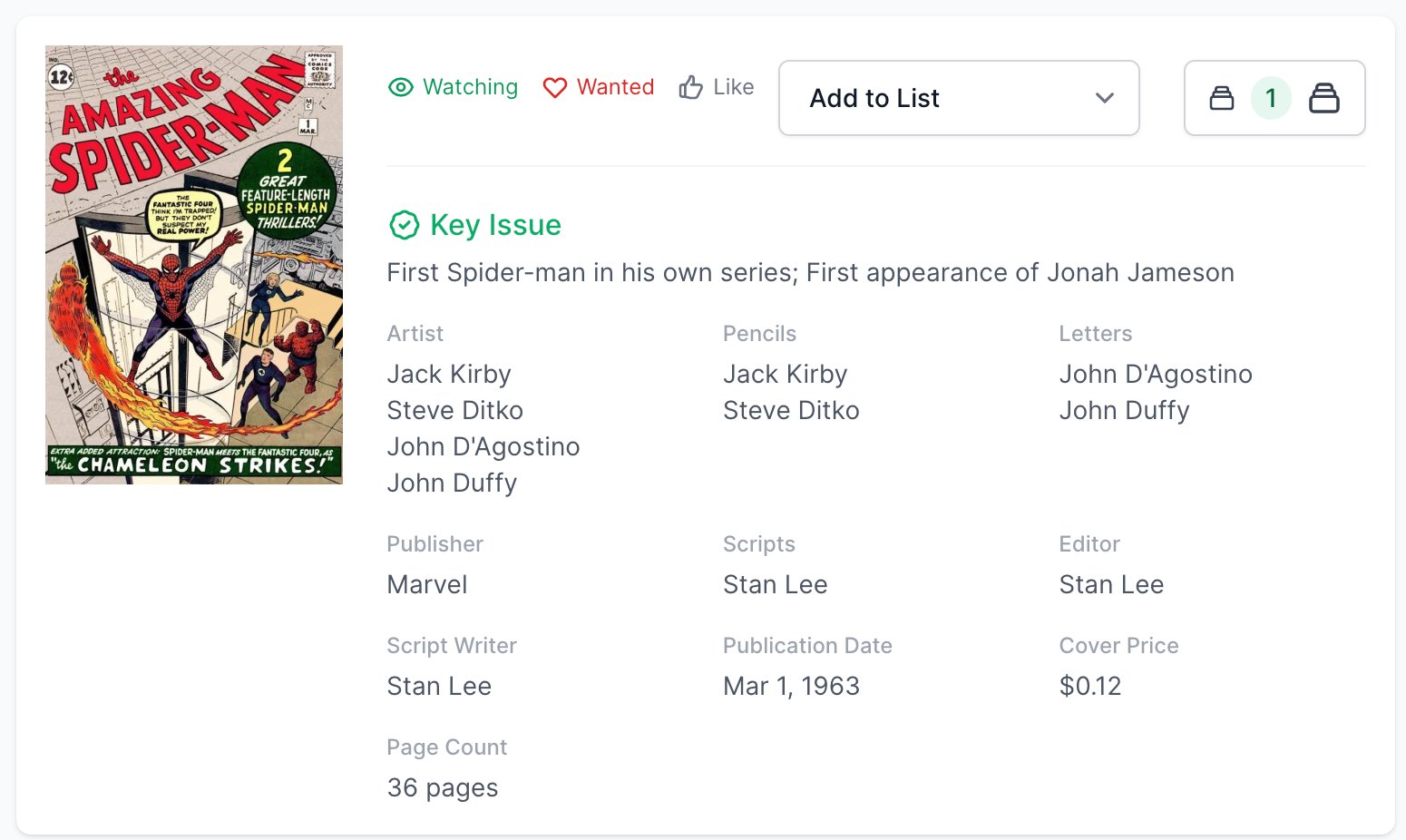
Task: Click Stan Lee under Scripts
Action: (776, 584)
